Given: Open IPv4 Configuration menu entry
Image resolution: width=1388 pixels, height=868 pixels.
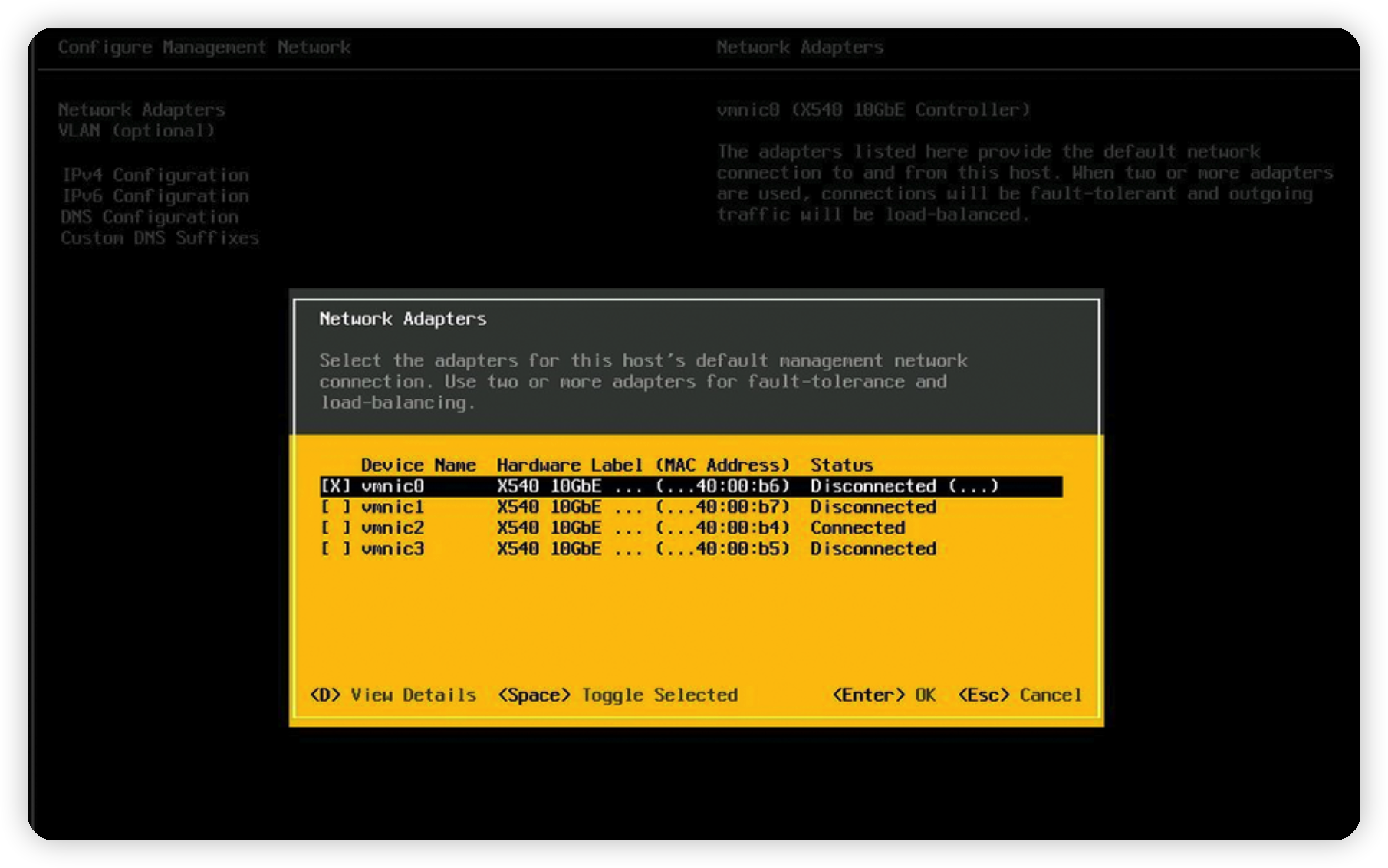Looking at the screenshot, I should coord(156,175).
